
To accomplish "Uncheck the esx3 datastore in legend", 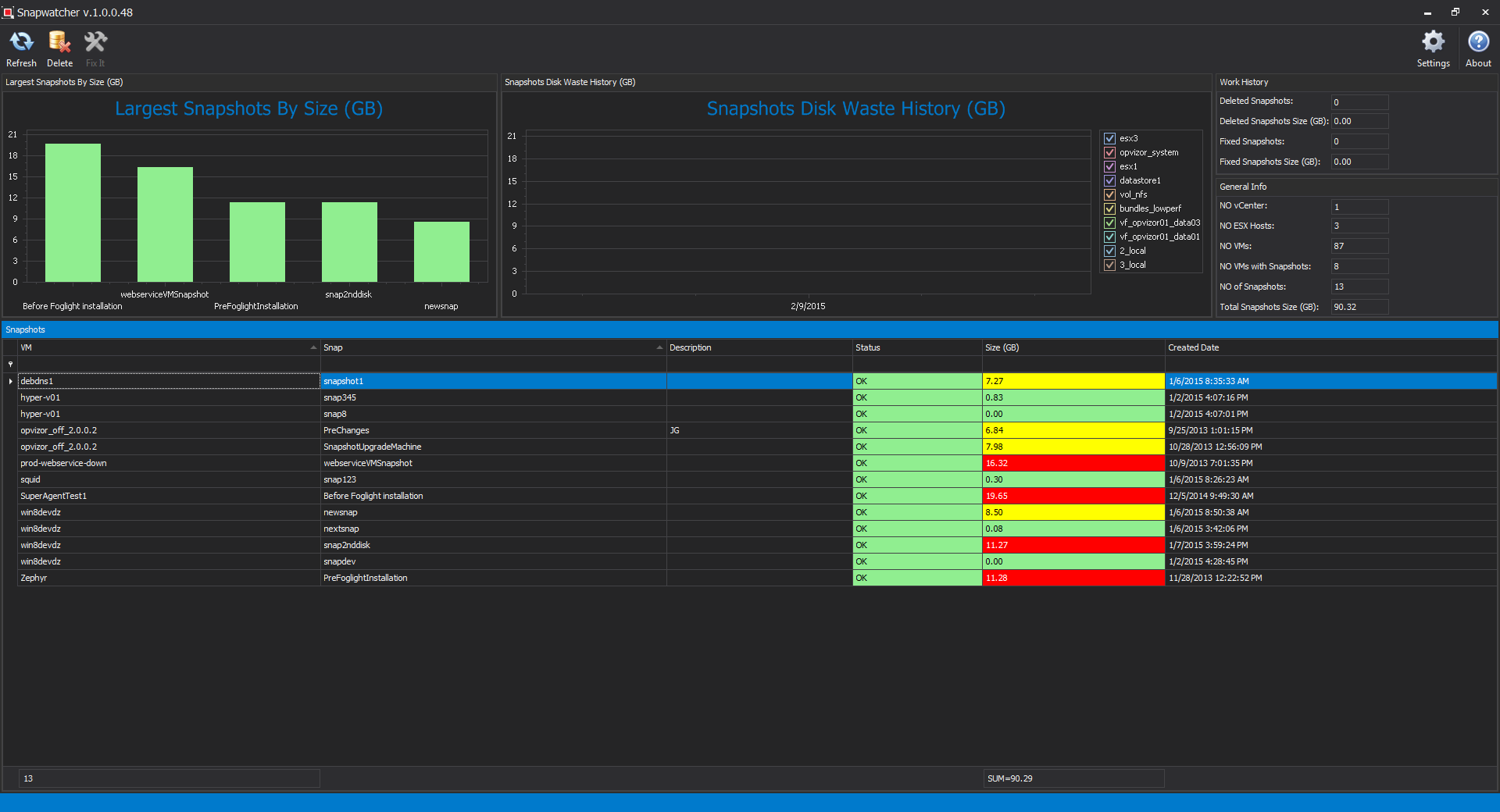I will [1110, 138].
